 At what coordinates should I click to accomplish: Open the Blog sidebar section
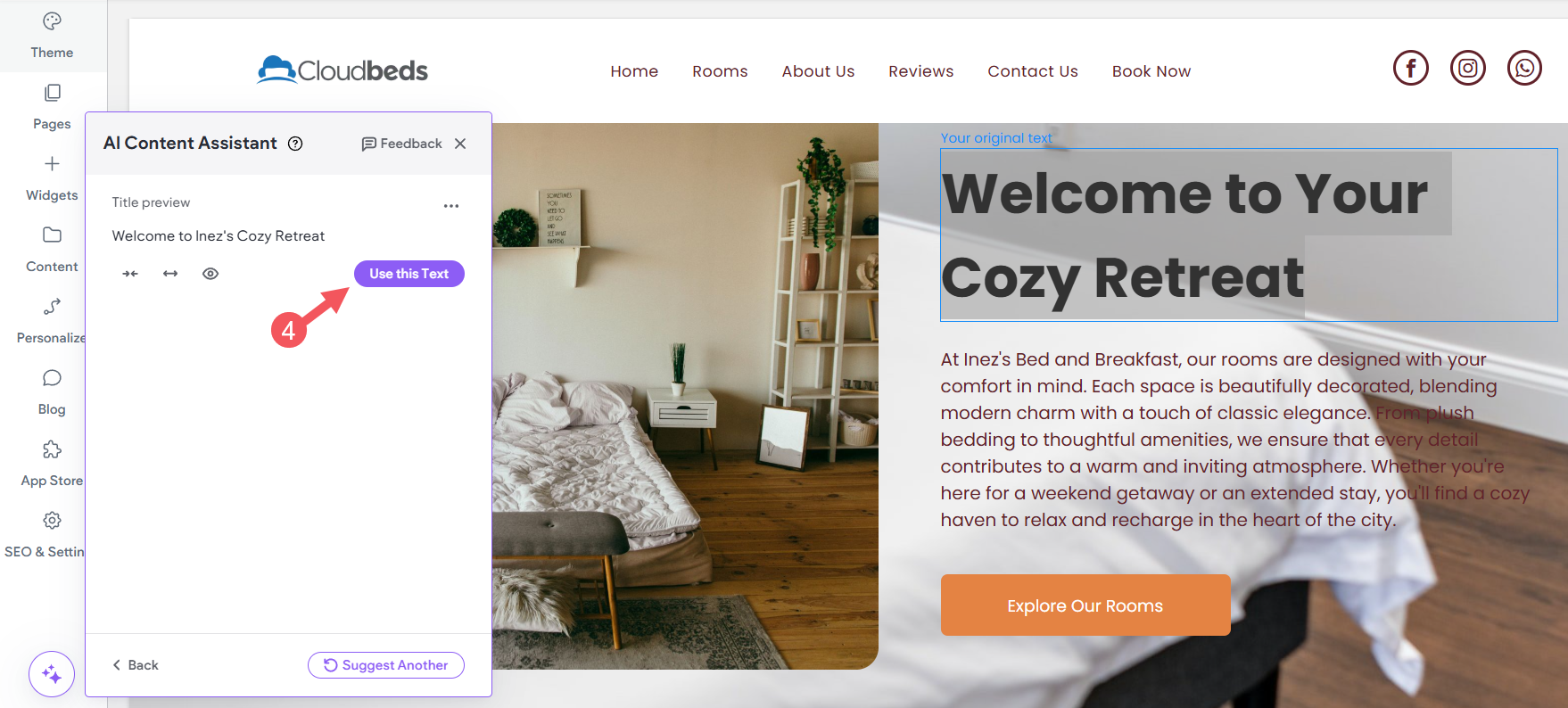tap(52, 392)
